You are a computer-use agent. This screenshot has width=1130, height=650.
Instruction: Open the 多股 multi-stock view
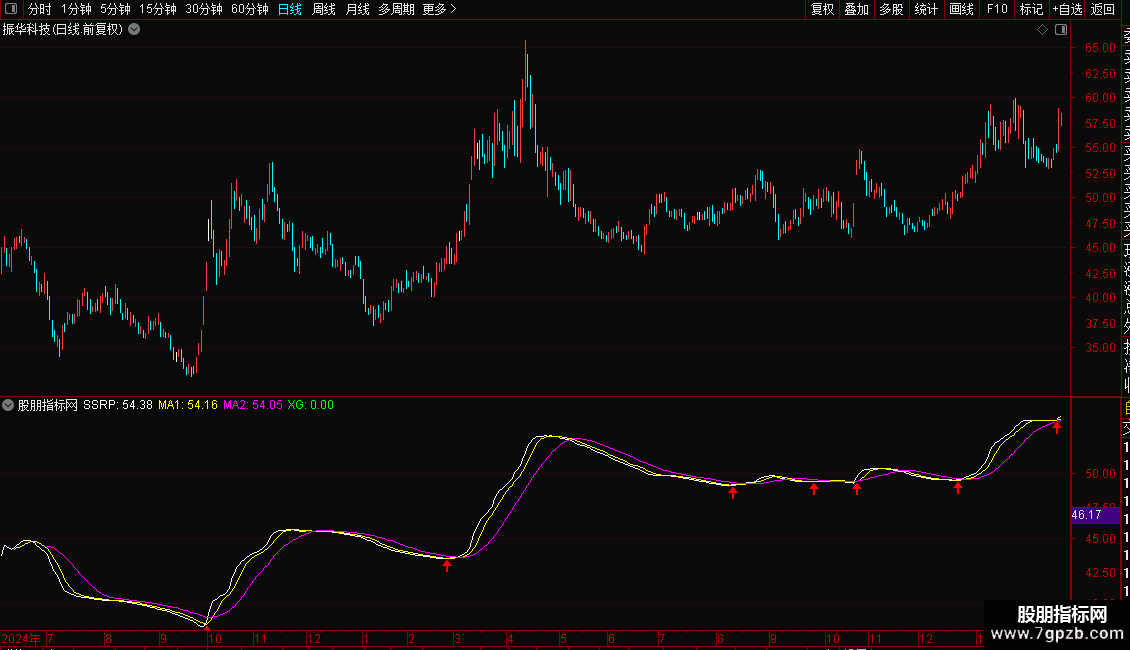891,9
